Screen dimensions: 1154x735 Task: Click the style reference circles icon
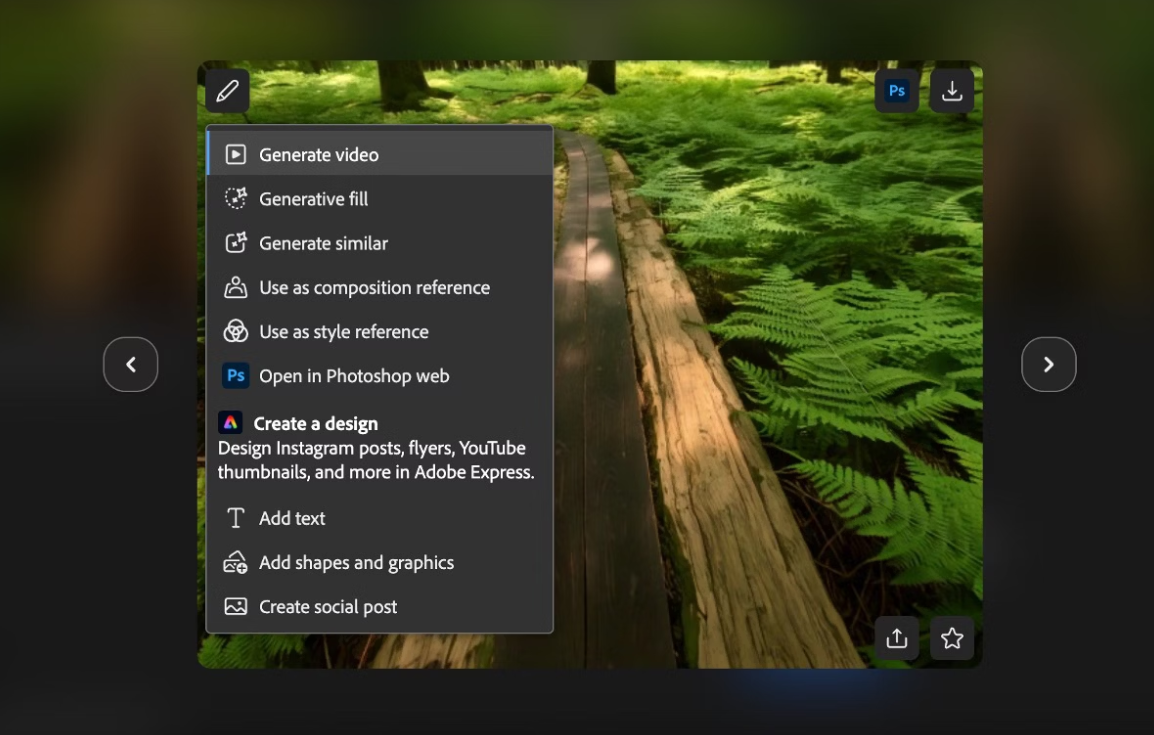[236, 331]
